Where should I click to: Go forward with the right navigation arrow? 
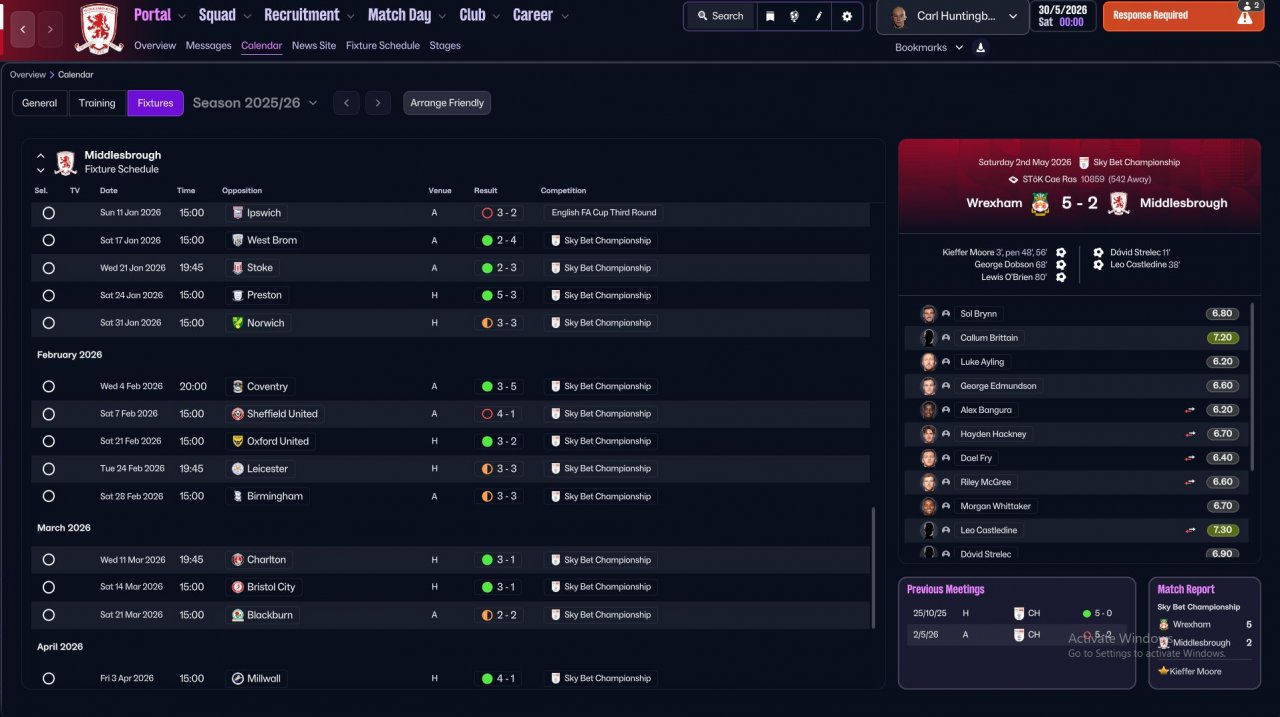click(51, 29)
